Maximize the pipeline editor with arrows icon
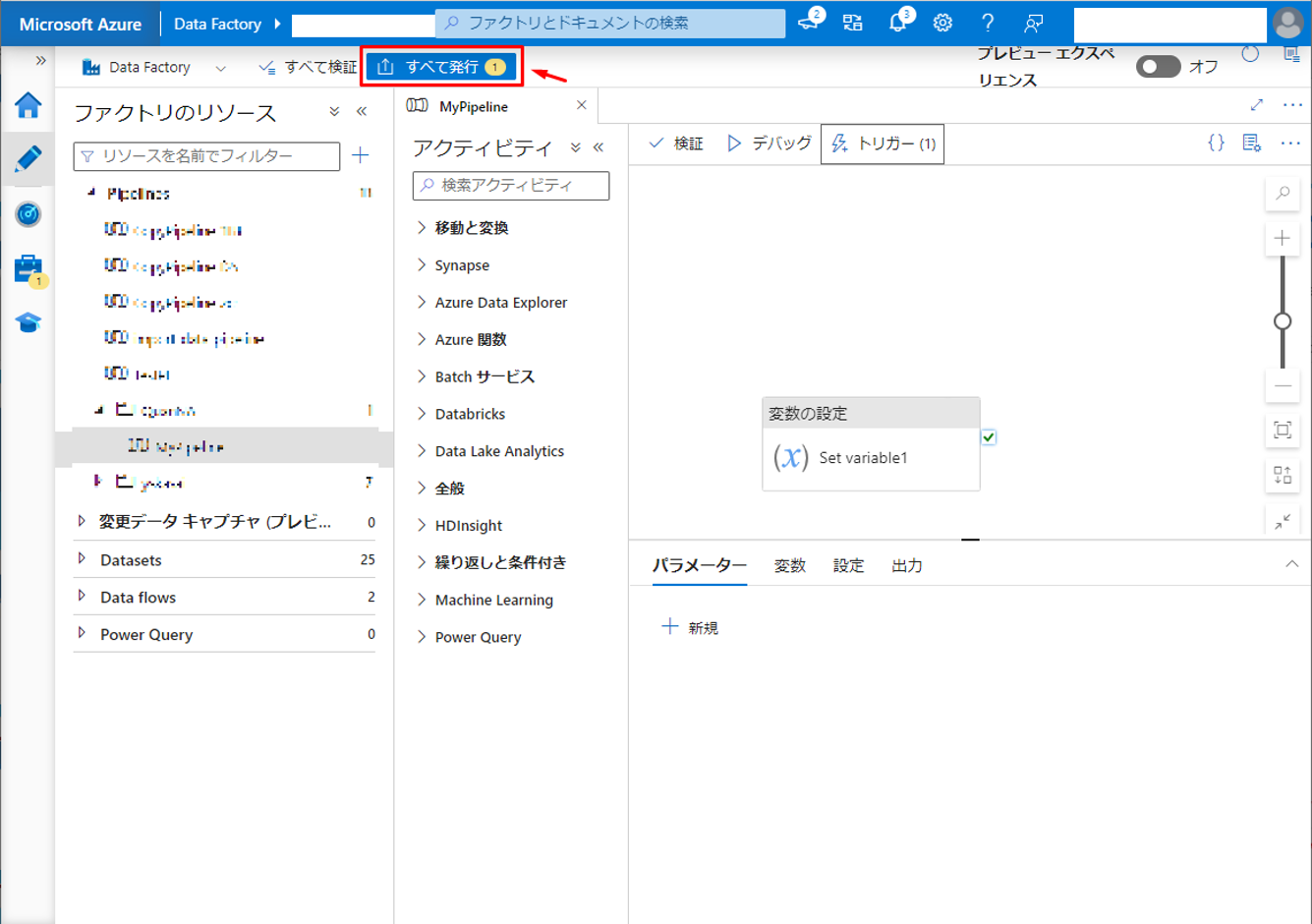Screen dimensions: 1312x924 [1257, 104]
